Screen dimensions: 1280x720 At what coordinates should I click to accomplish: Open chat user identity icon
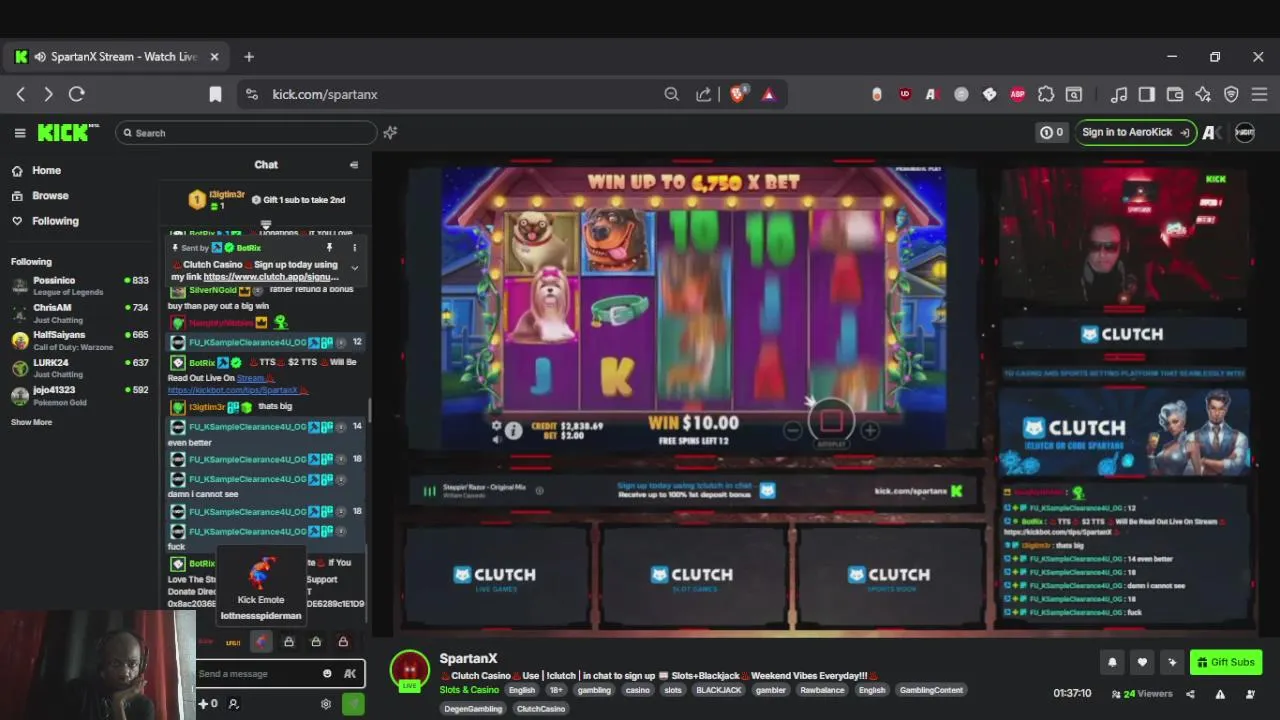[233, 704]
